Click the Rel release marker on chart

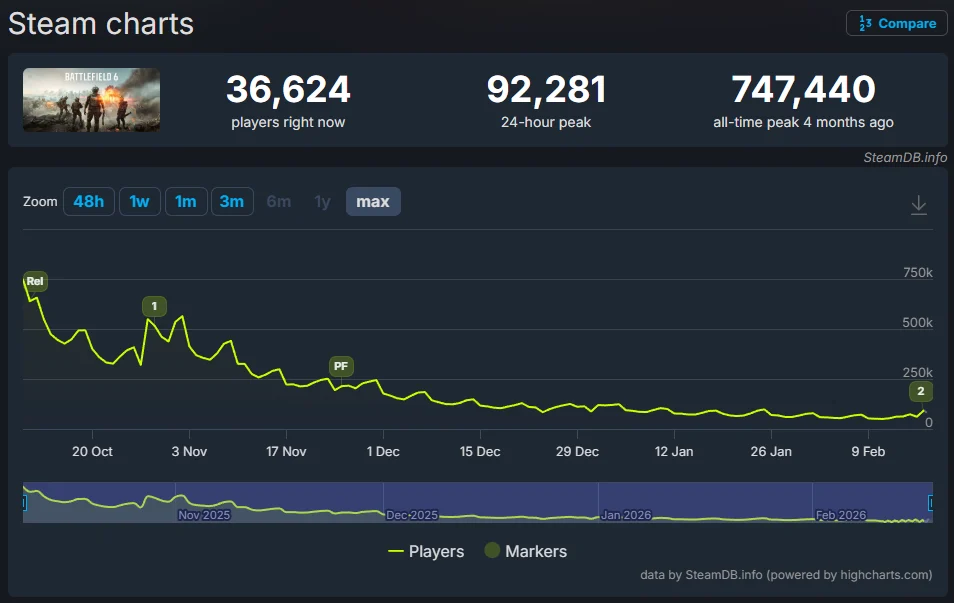(35, 282)
